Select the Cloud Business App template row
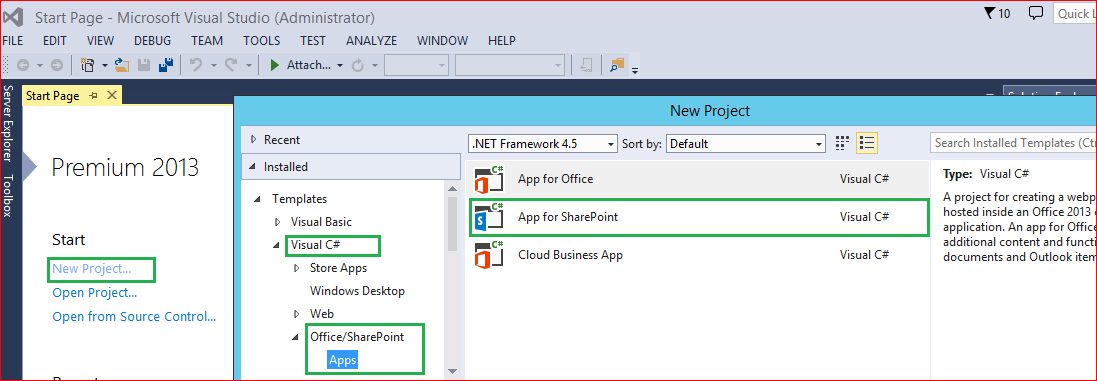The width and height of the screenshot is (1097, 381). (698, 255)
